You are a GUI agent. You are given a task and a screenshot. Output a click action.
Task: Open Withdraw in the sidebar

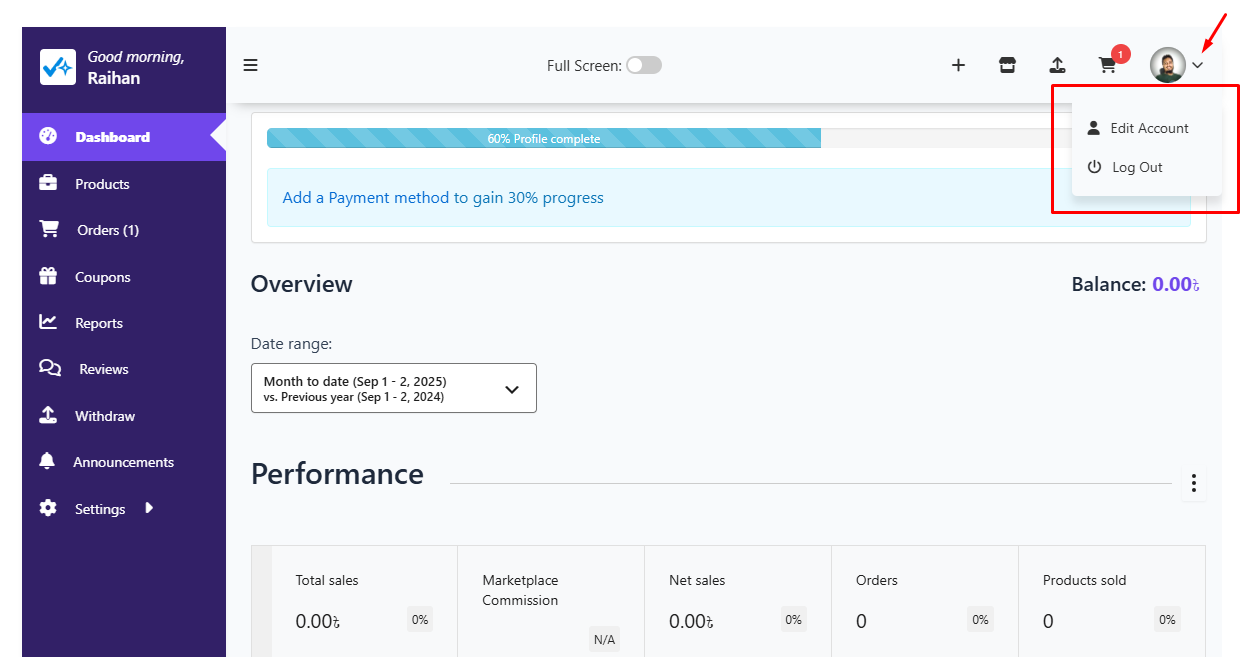click(124, 416)
